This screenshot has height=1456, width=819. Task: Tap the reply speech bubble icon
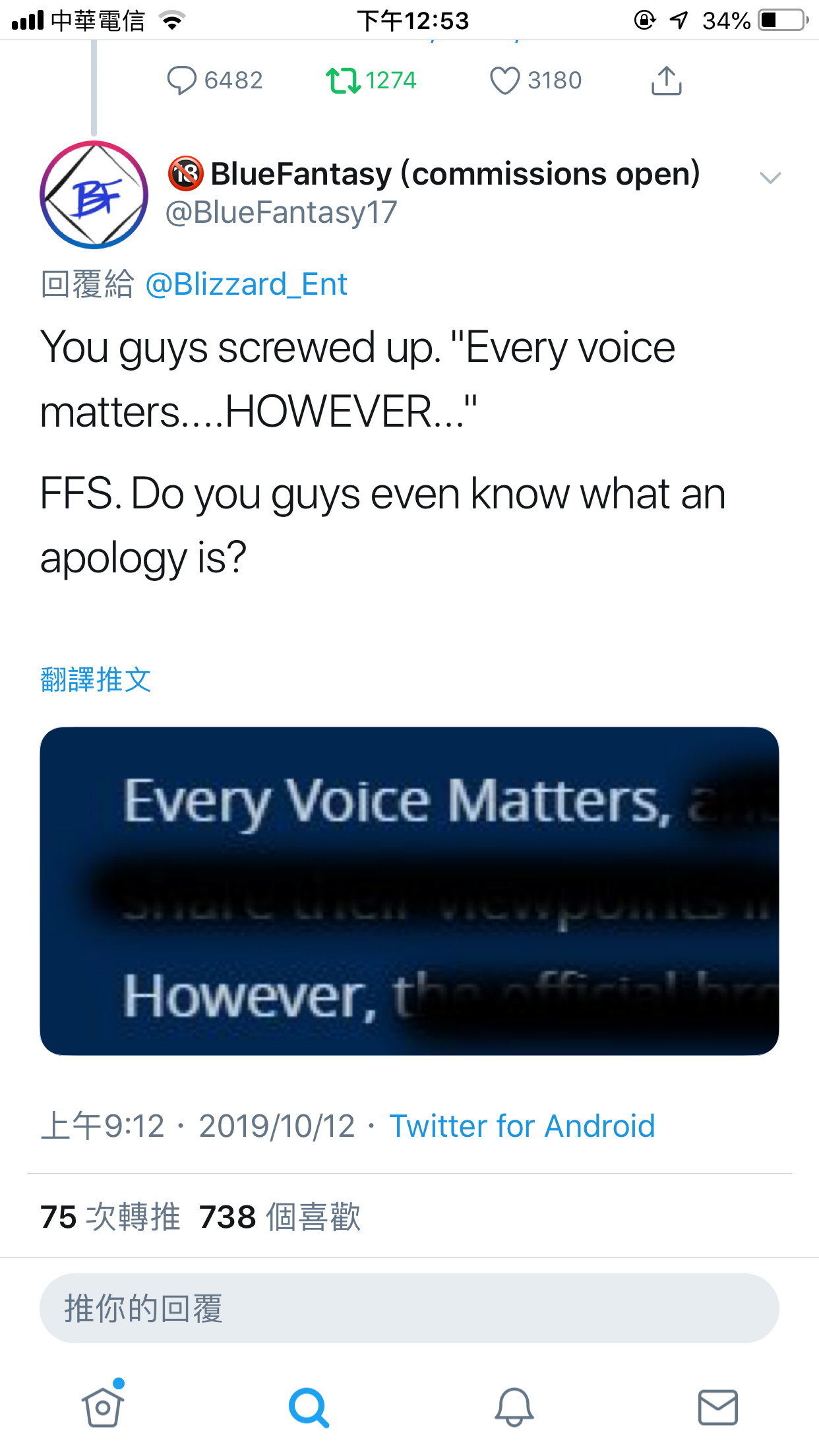coord(182,81)
